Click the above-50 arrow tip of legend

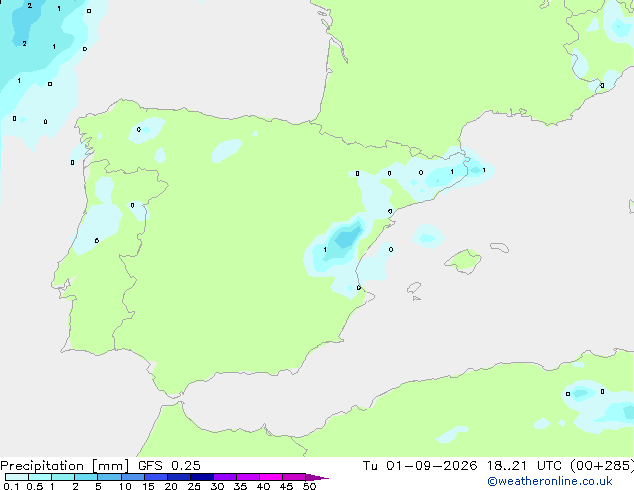(x=317, y=477)
